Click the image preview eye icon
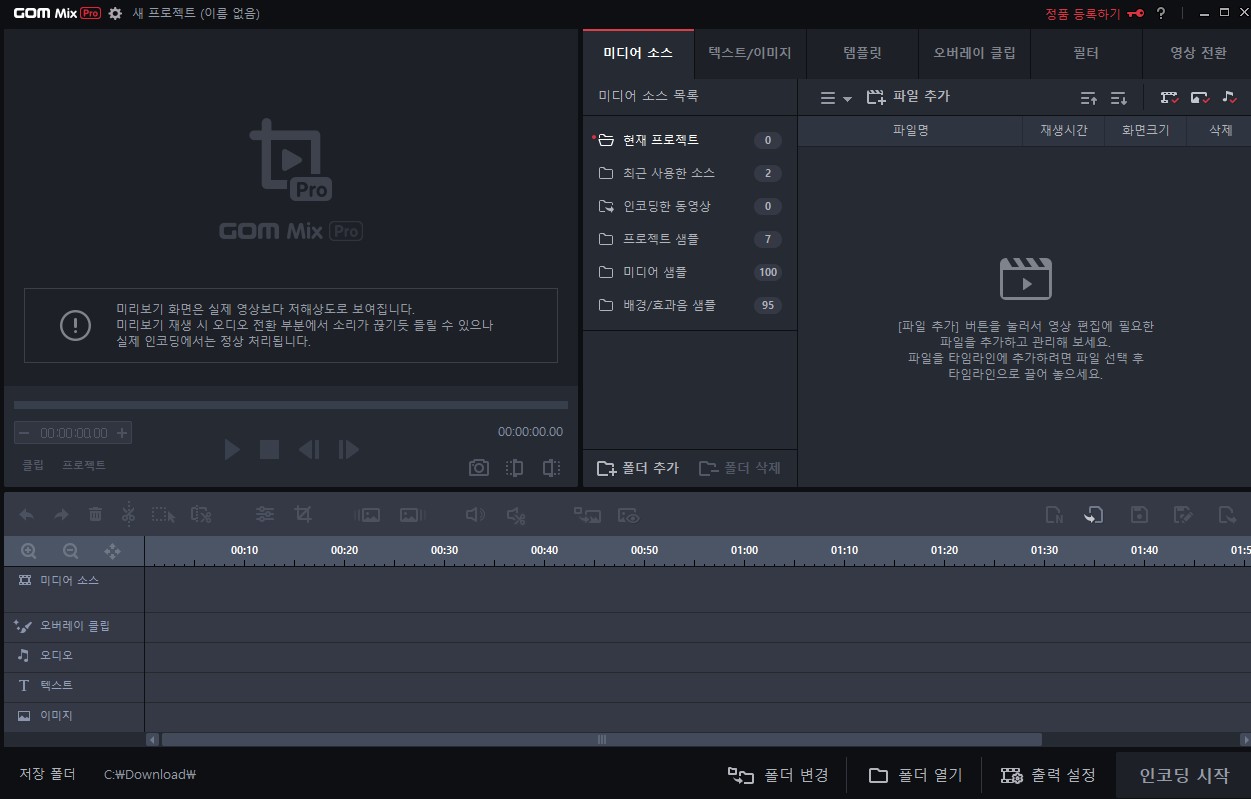The width and height of the screenshot is (1251, 799). pyautogui.click(x=628, y=515)
